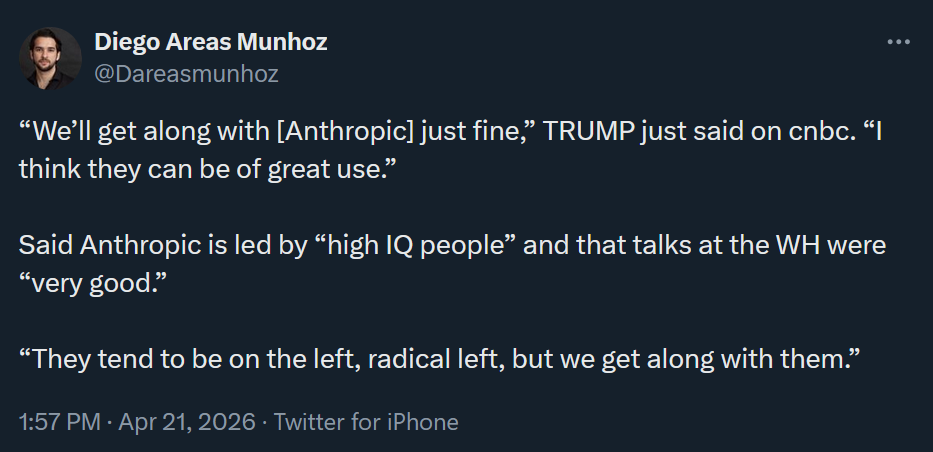Click Diego Areas Munhoz's profile avatar

50,58
